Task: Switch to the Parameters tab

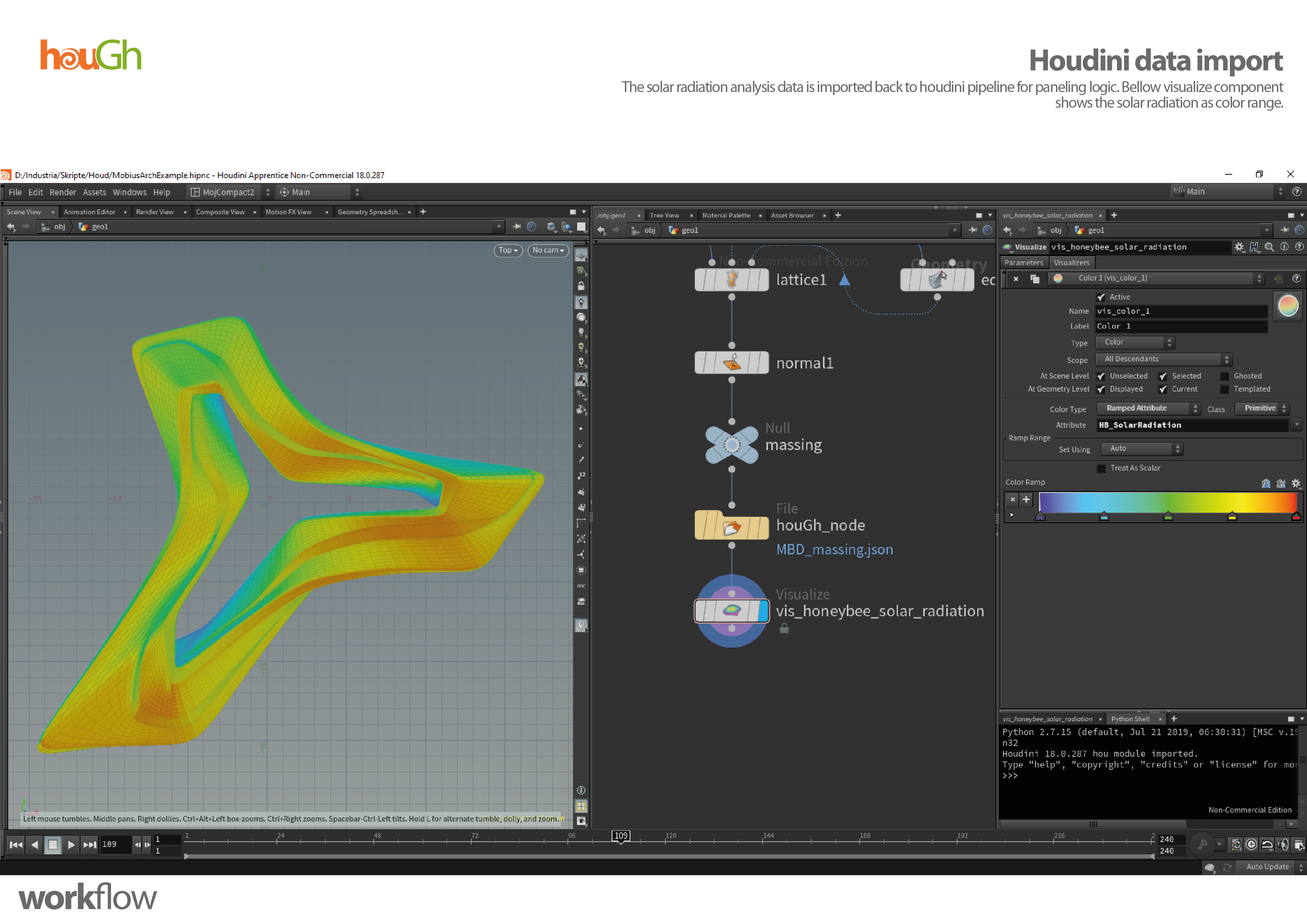Action: point(1023,262)
